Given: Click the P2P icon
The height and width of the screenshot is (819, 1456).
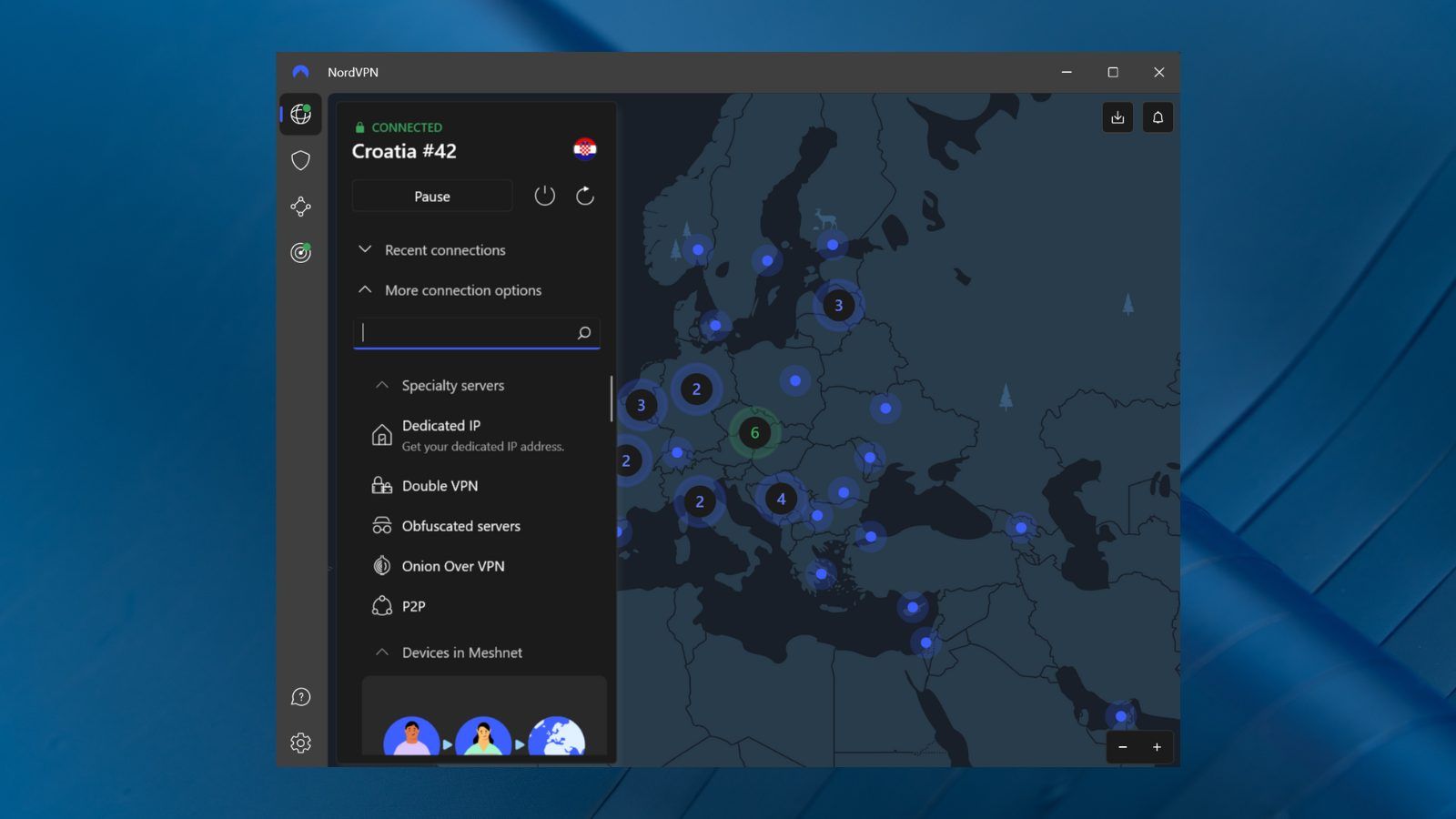Looking at the screenshot, I should pyautogui.click(x=382, y=606).
